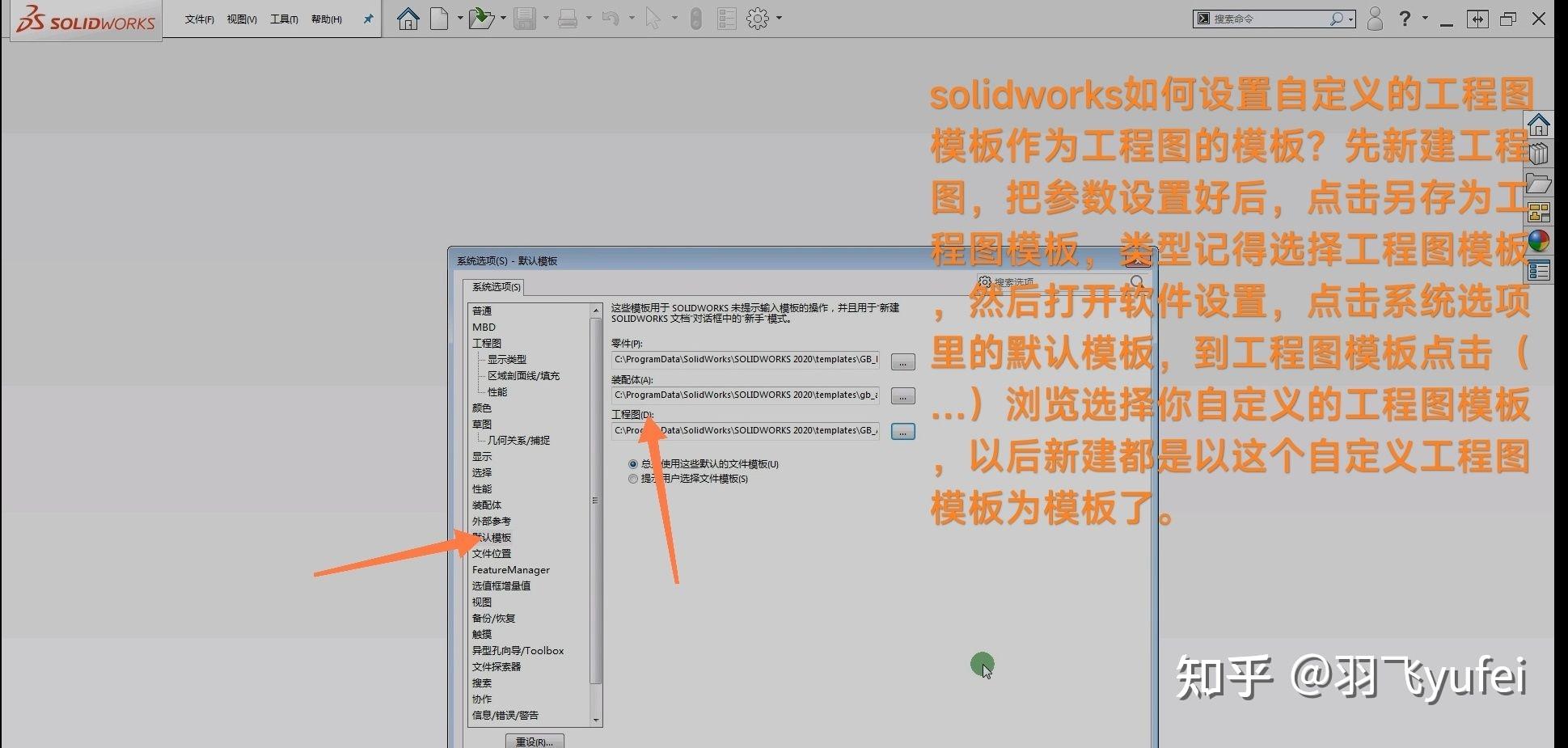Viewport: 1568px width, 748px height.
Task: Click the options list scrollbar up arrow
Action: 596,311
